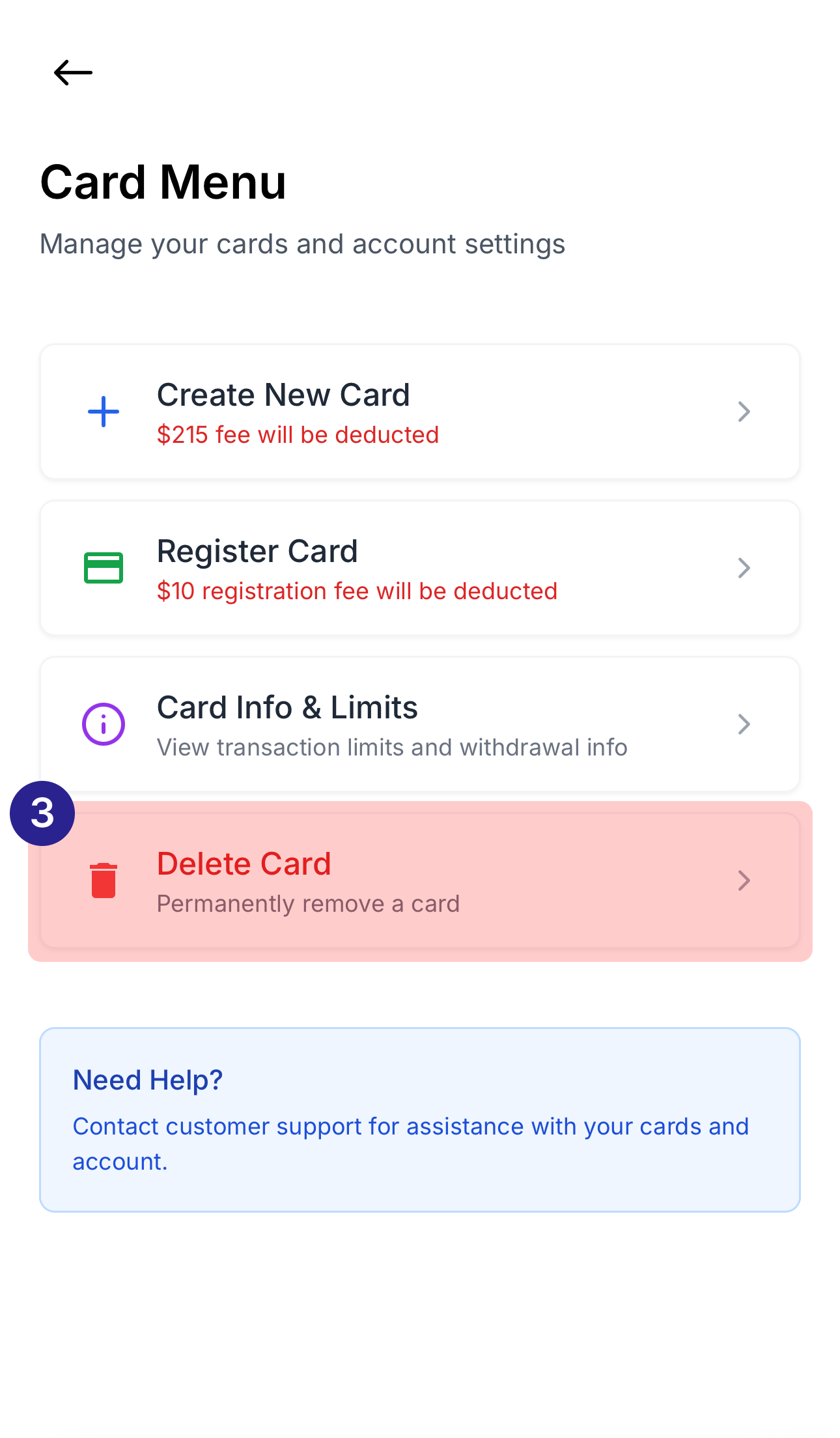Tap the back arrow icon

coord(73,72)
